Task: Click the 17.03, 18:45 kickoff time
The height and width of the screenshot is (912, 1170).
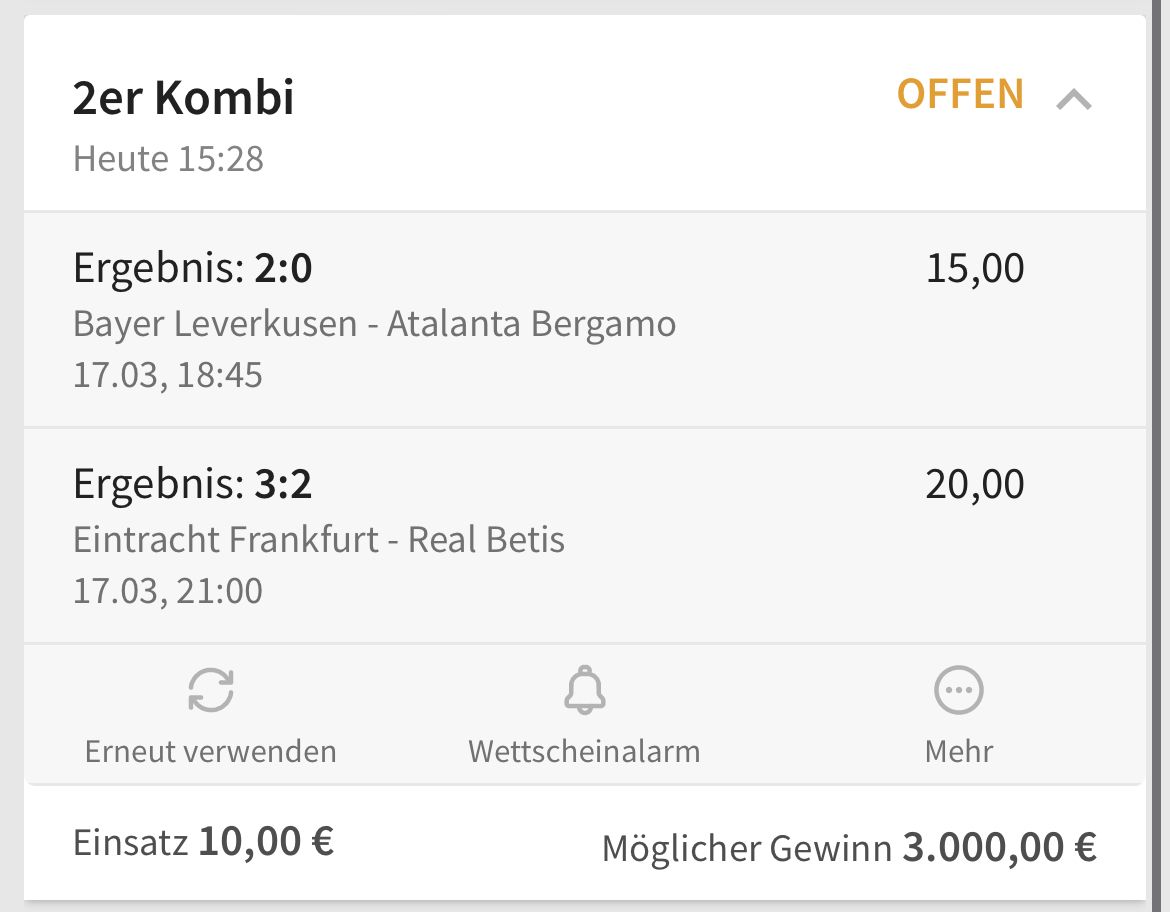Action: (x=168, y=375)
